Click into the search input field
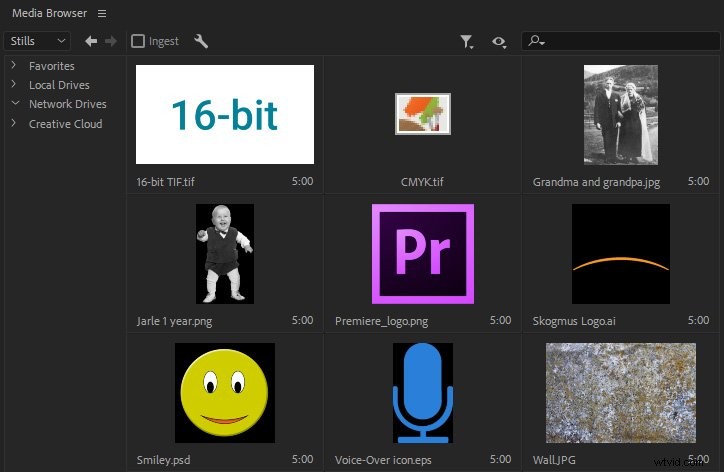This screenshot has height=472, width=724. click(x=621, y=41)
